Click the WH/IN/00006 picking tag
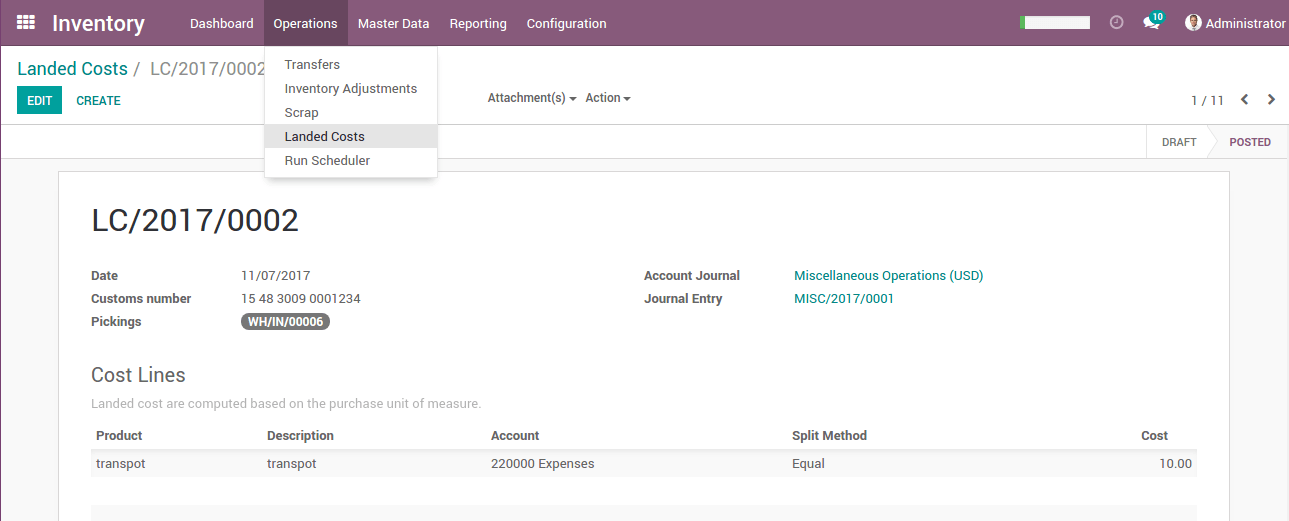The image size is (1289, 521). (285, 322)
